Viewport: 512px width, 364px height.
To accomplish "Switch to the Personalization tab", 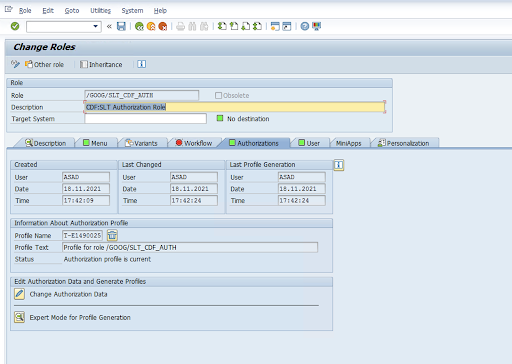I will (x=403, y=143).
